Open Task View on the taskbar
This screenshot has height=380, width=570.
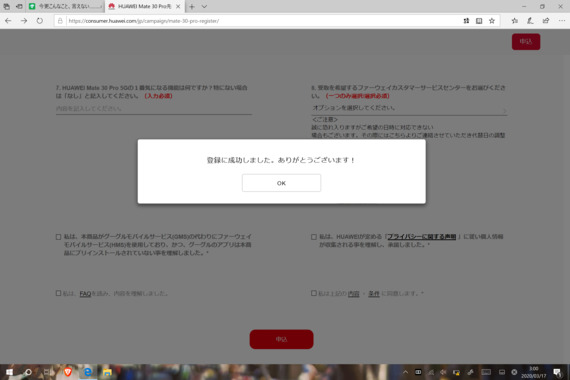pos(47,372)
